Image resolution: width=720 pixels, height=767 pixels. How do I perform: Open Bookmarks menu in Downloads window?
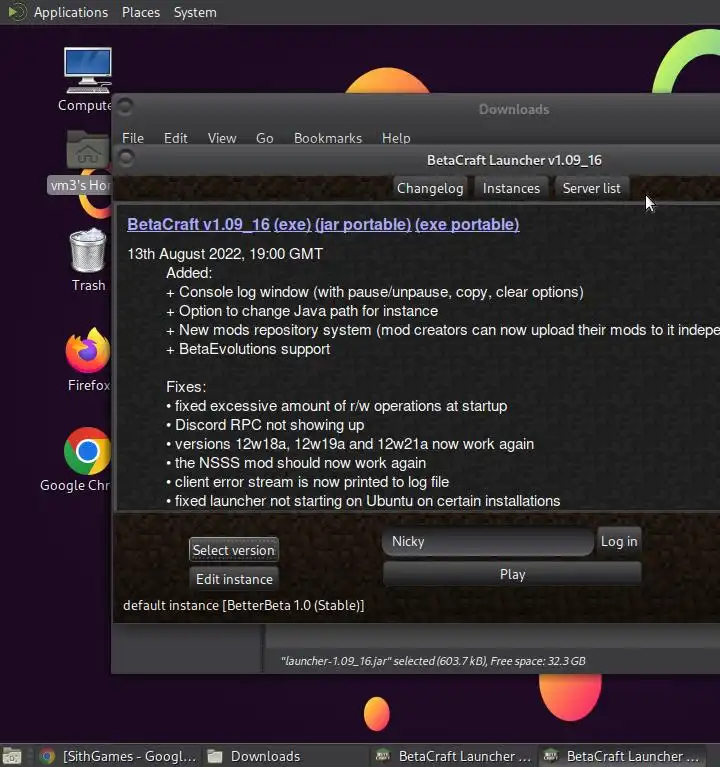[x=328, y=138]
